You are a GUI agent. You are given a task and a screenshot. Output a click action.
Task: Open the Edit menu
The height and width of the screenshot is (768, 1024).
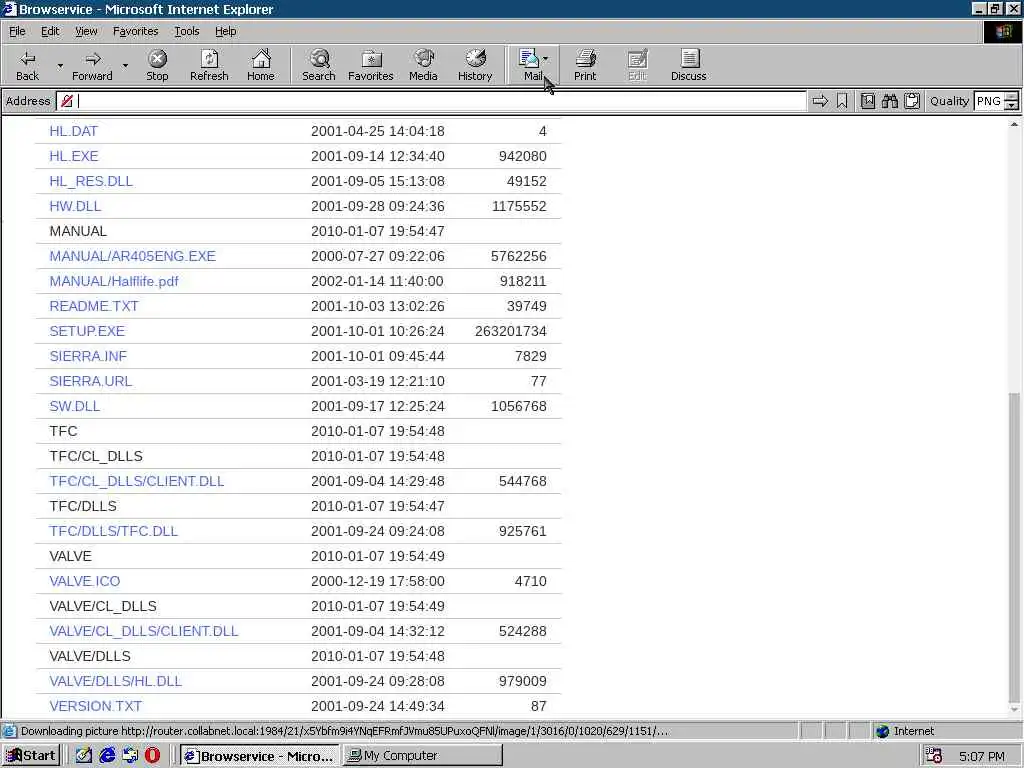(x=50, y=31)
